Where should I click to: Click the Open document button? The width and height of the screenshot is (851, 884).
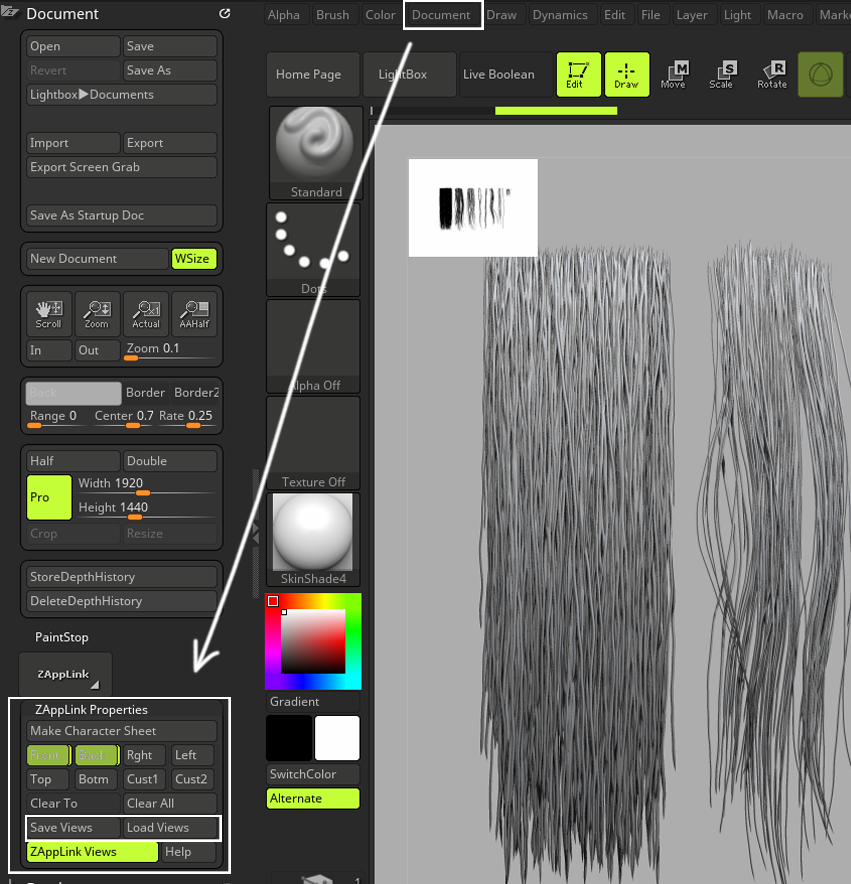pyautogui.click(x=73, y=46)
